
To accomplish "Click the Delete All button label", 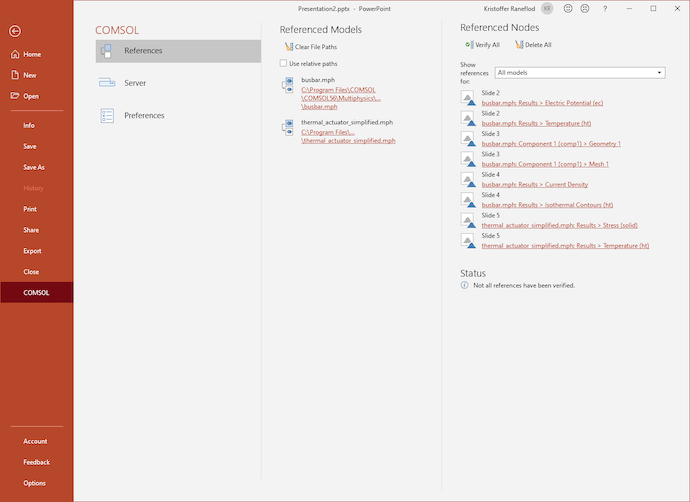I will (x=538, y=45).
